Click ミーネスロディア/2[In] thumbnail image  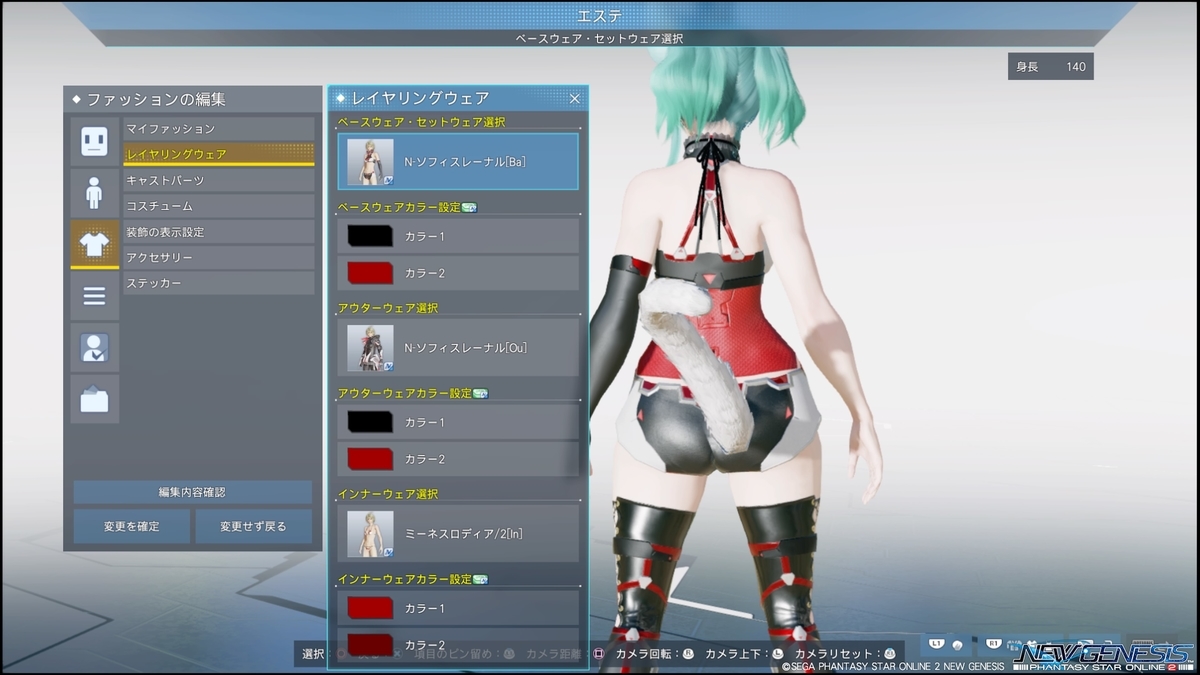[370, 534]
